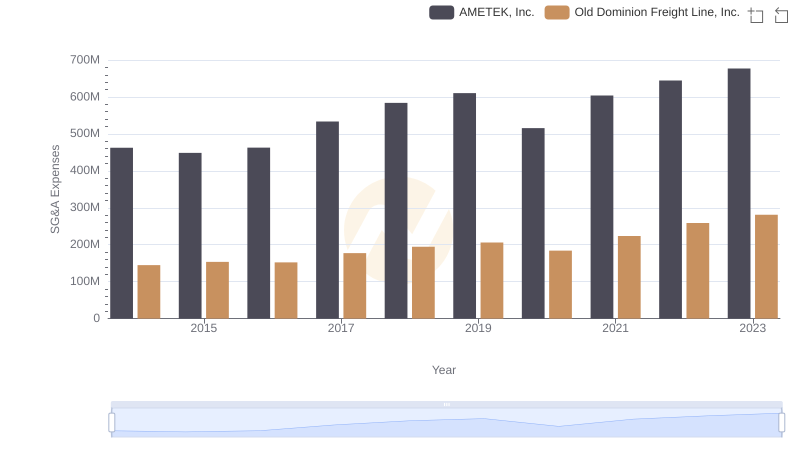Click the AMETEK bar for 2020

[x=533, y=223]
